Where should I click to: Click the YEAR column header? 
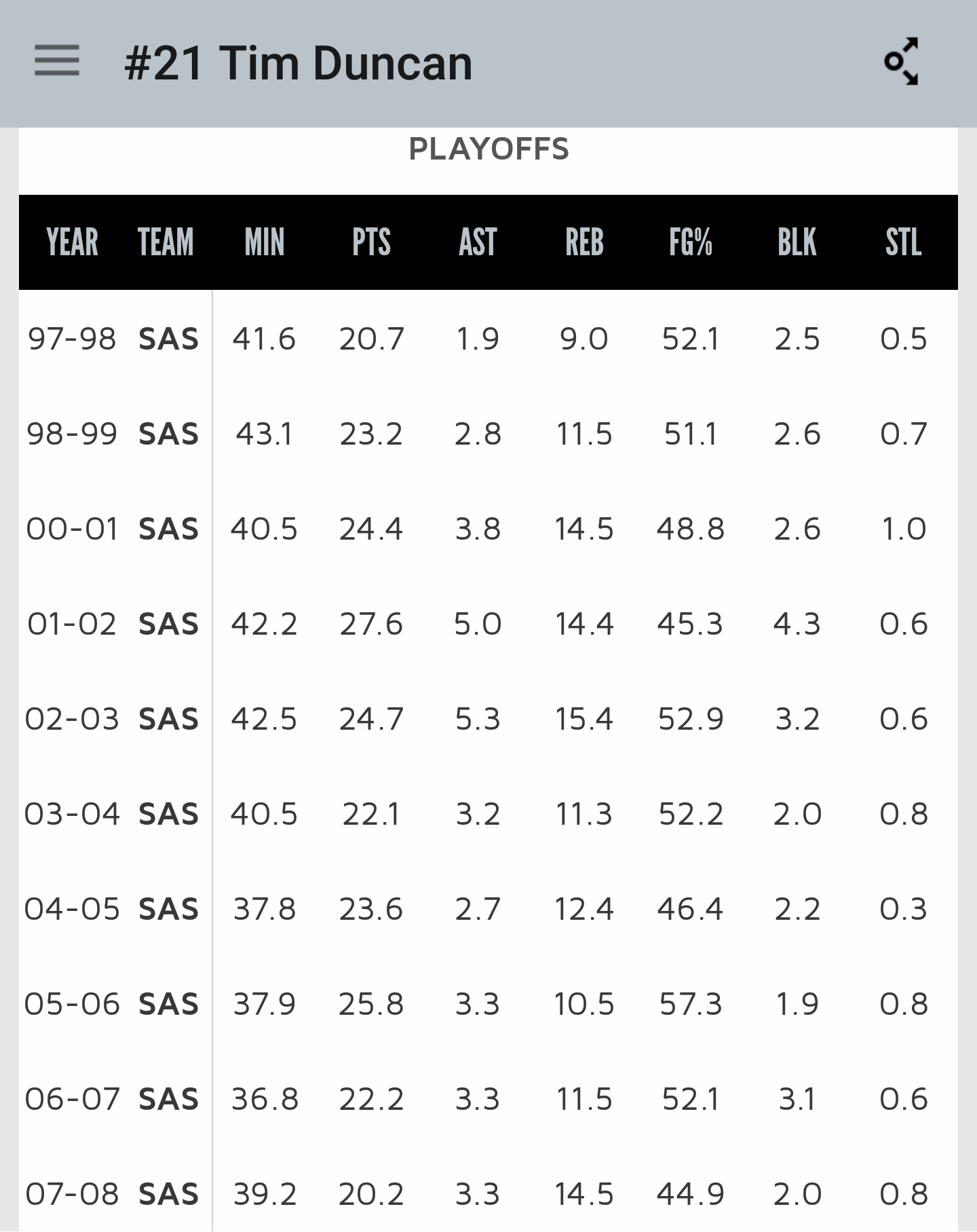click(x=72, y=242)
